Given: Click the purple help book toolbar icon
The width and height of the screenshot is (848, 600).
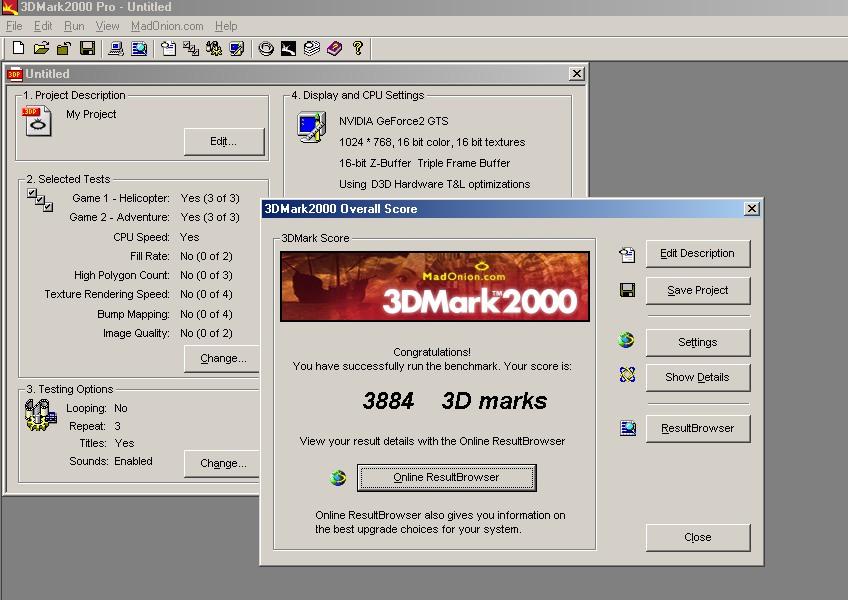Looking at the screenshot, I should click(x=334, y=48).
